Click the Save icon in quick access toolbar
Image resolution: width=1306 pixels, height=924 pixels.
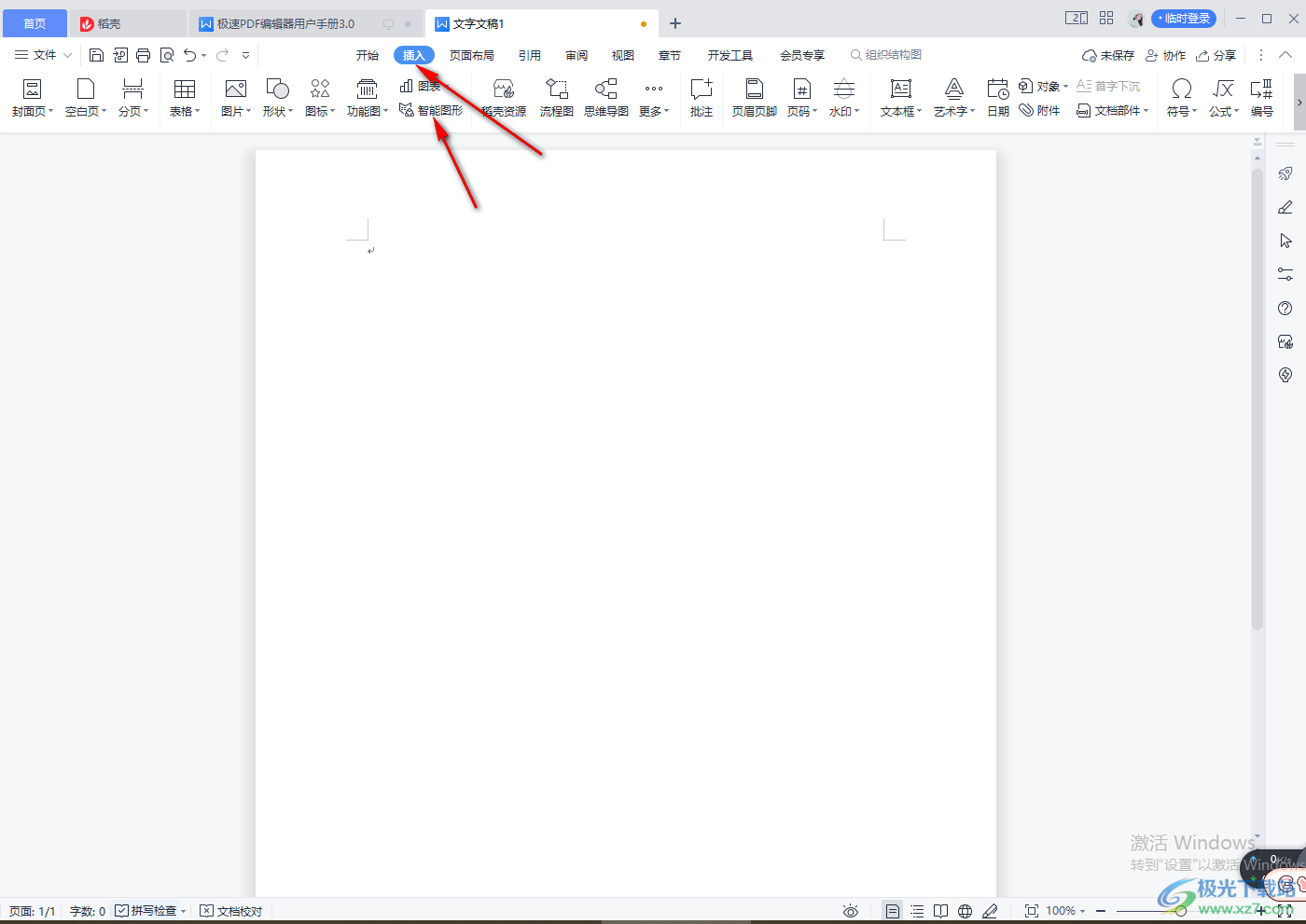[96, 55]
